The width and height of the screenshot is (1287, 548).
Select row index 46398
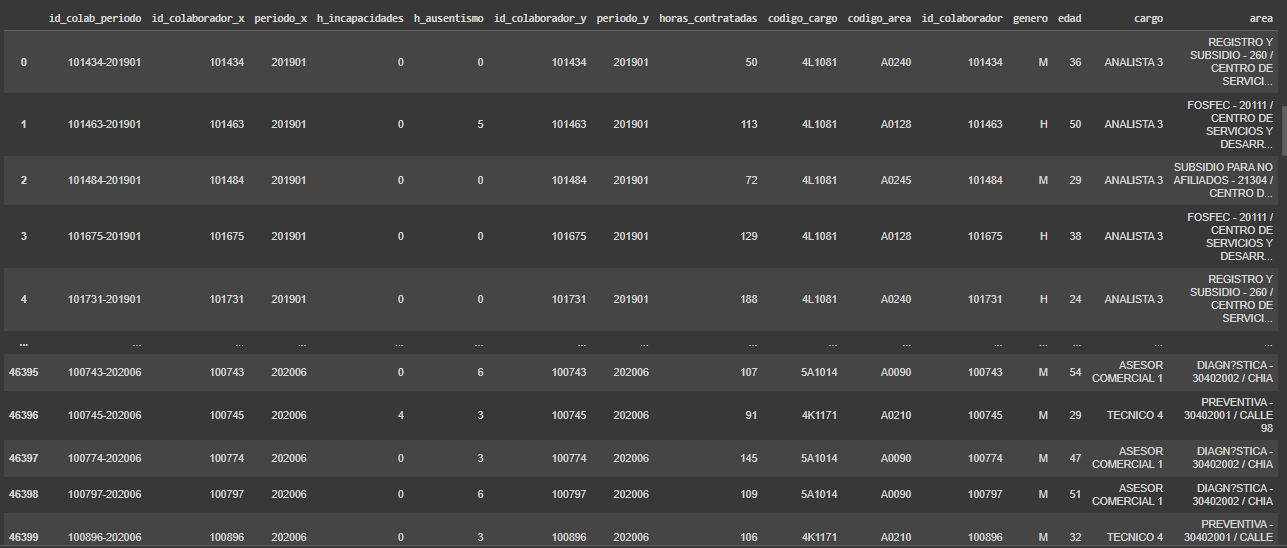pos(24,494)
